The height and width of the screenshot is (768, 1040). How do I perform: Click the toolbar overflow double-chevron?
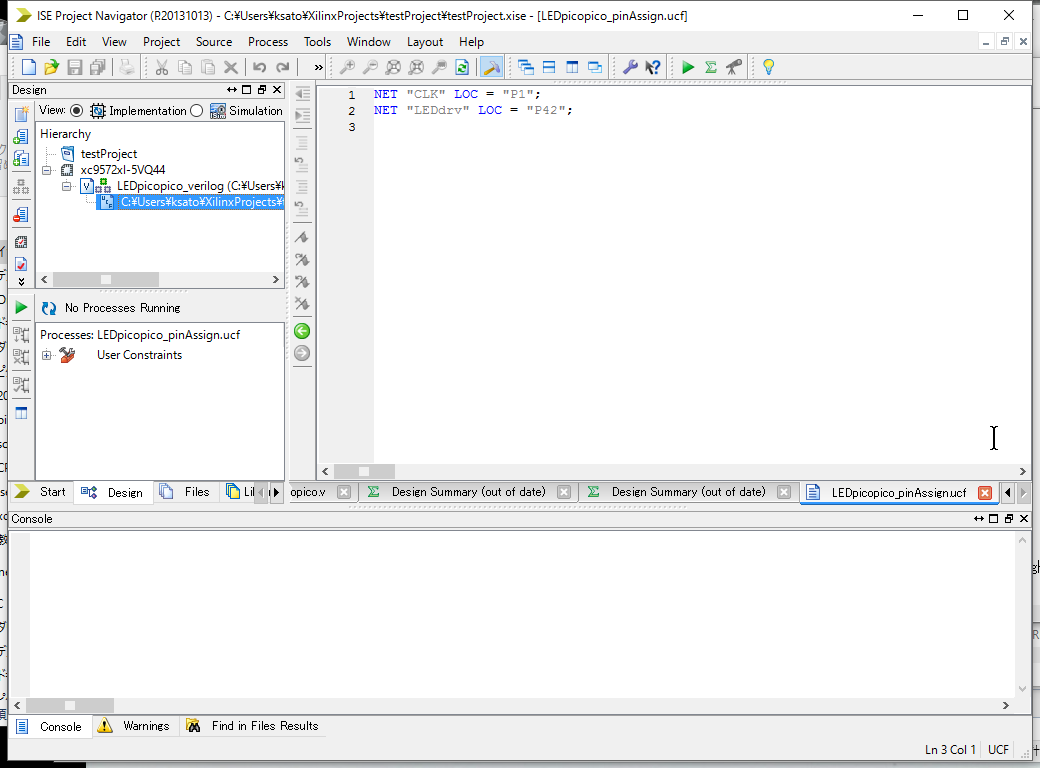[x=318, y=67]
